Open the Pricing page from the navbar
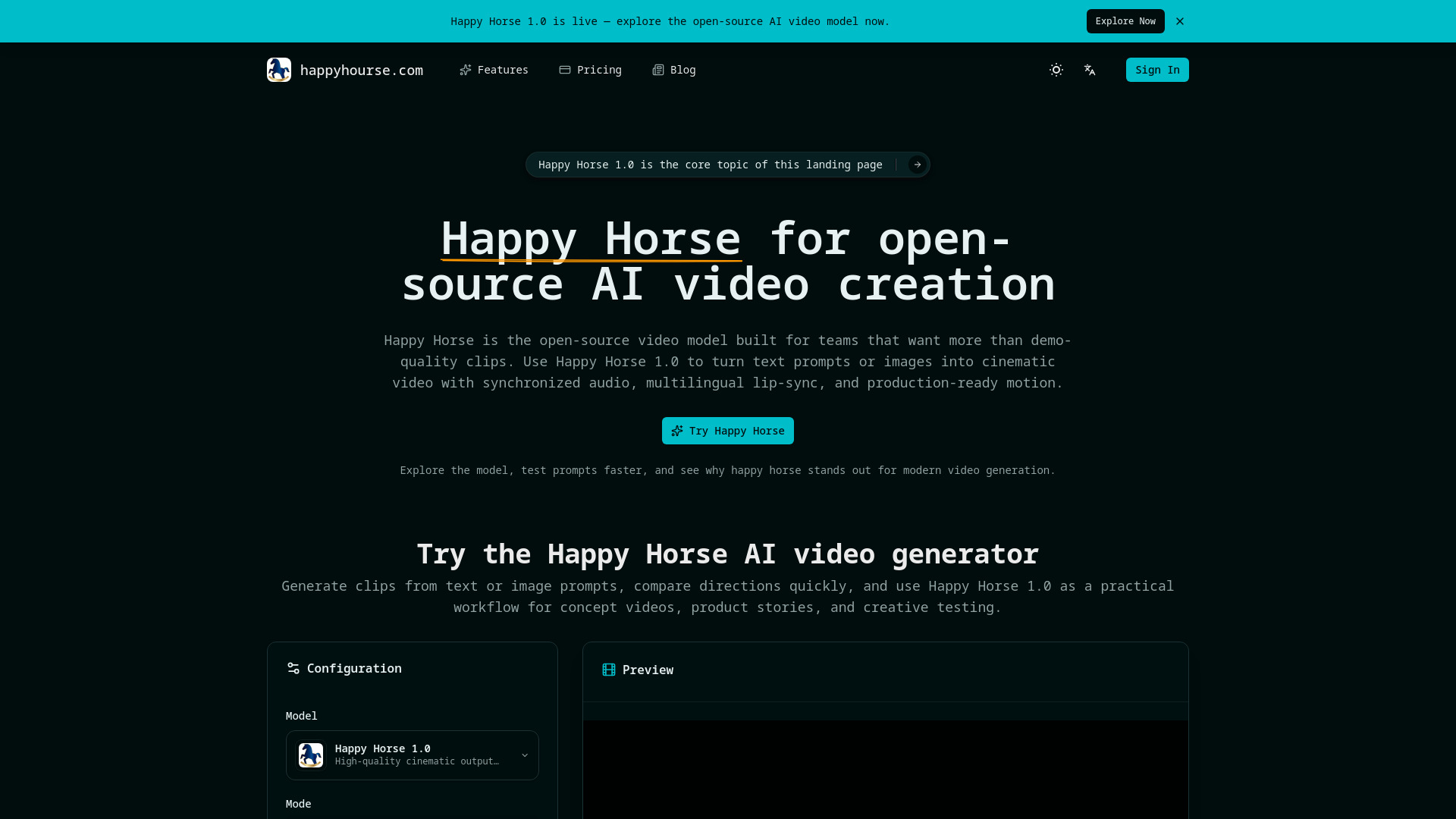This screenshot has height=819, width=1456. (598, 70)
